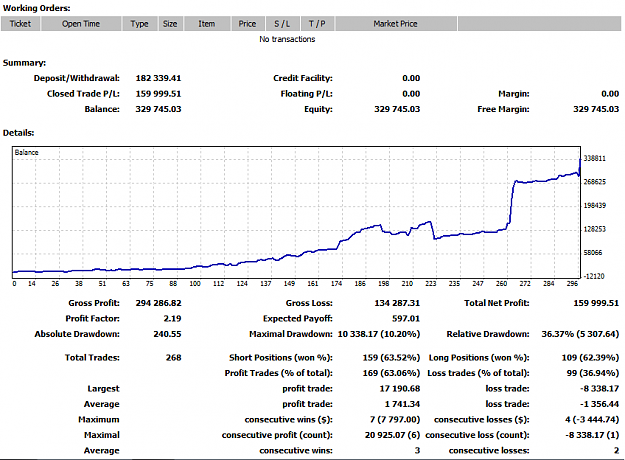The image size is (625, 460).
Task: Select consecutive losses value 4 (-3 444.74)
Action: coord(592,420)
